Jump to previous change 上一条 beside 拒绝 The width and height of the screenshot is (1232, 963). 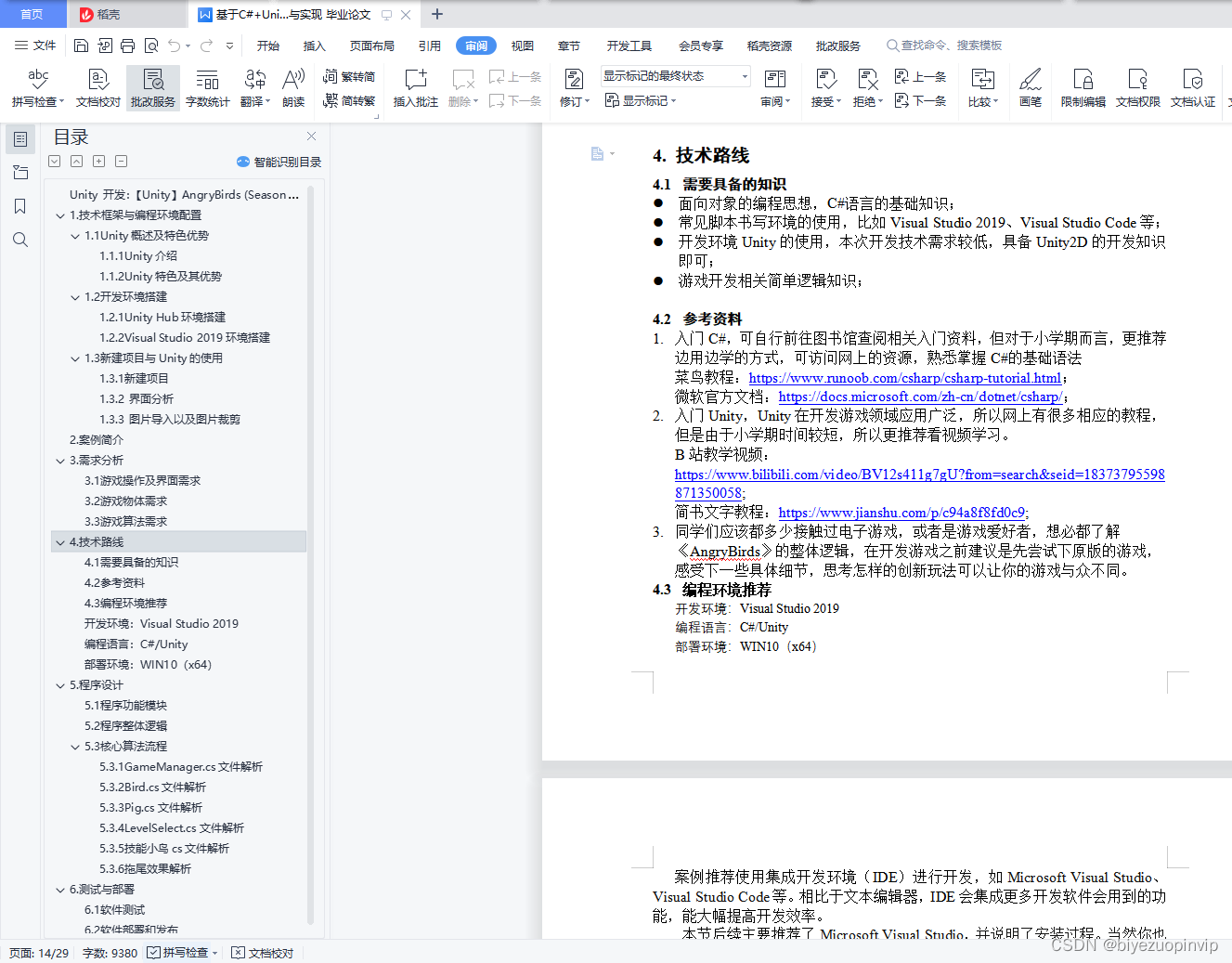(x=920, y=77)
